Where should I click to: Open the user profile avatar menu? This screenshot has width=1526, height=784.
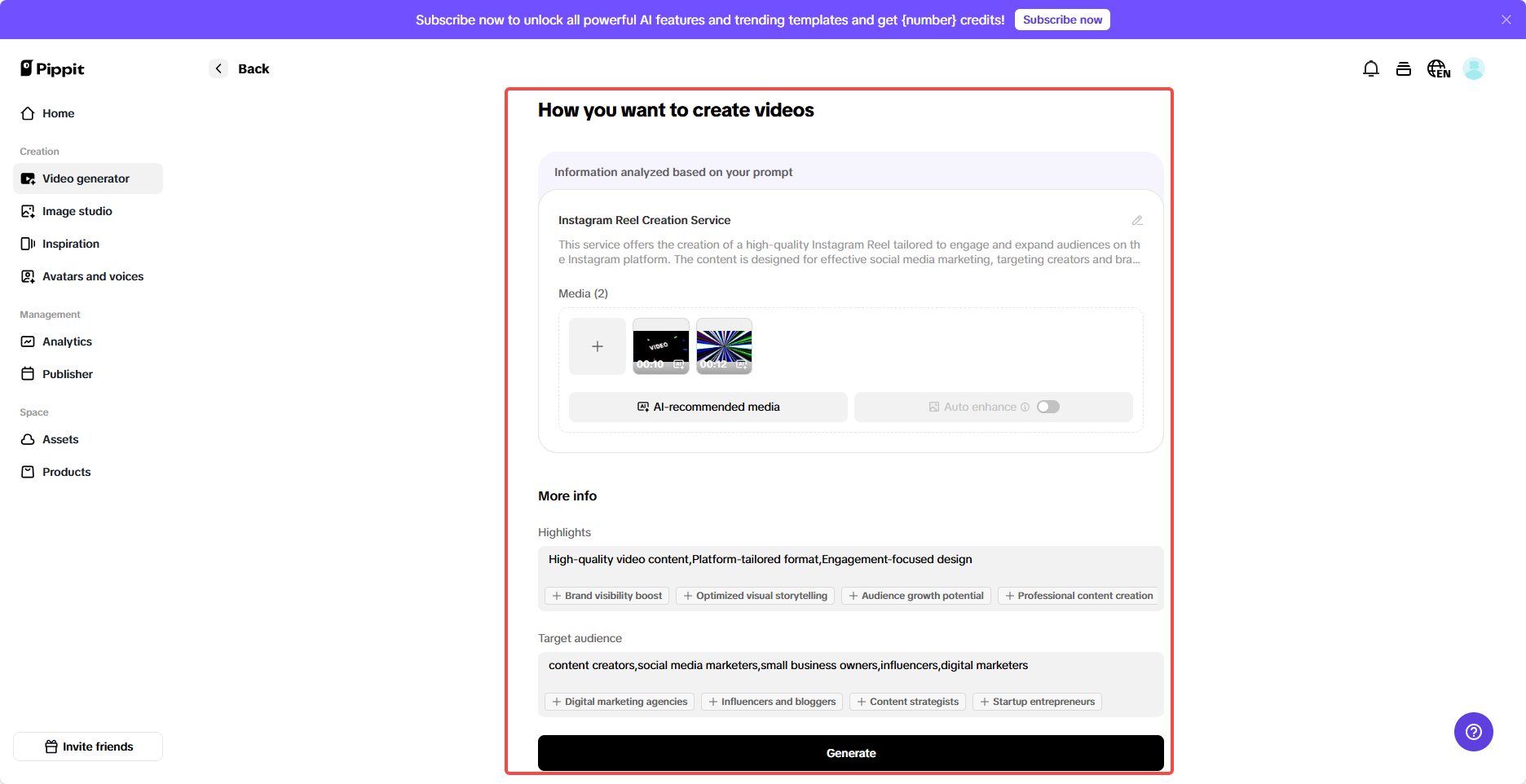point(1474,68)
